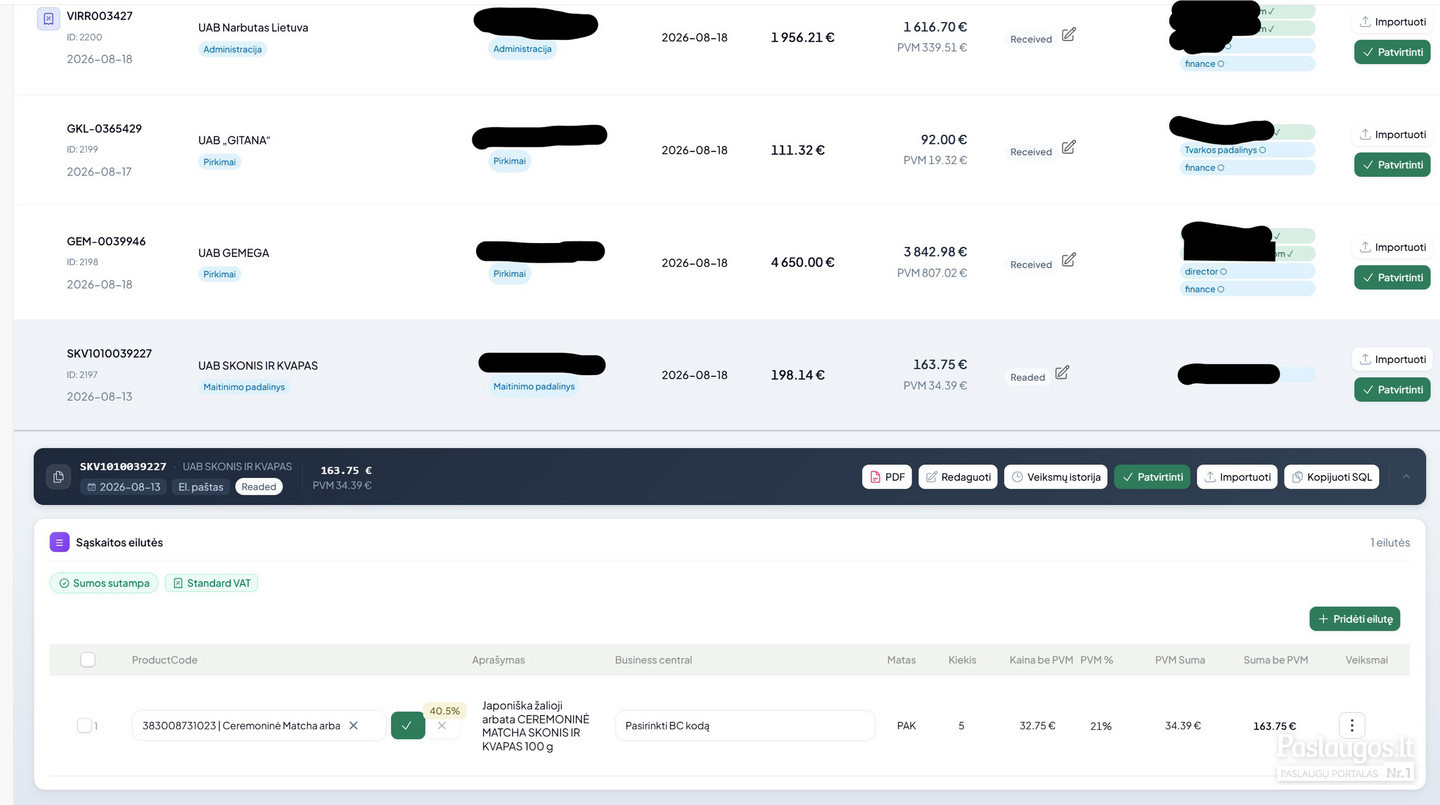Click the finance tag in the VIRR003427 row
The image size is (1440, 805).
pos(1247,64)
